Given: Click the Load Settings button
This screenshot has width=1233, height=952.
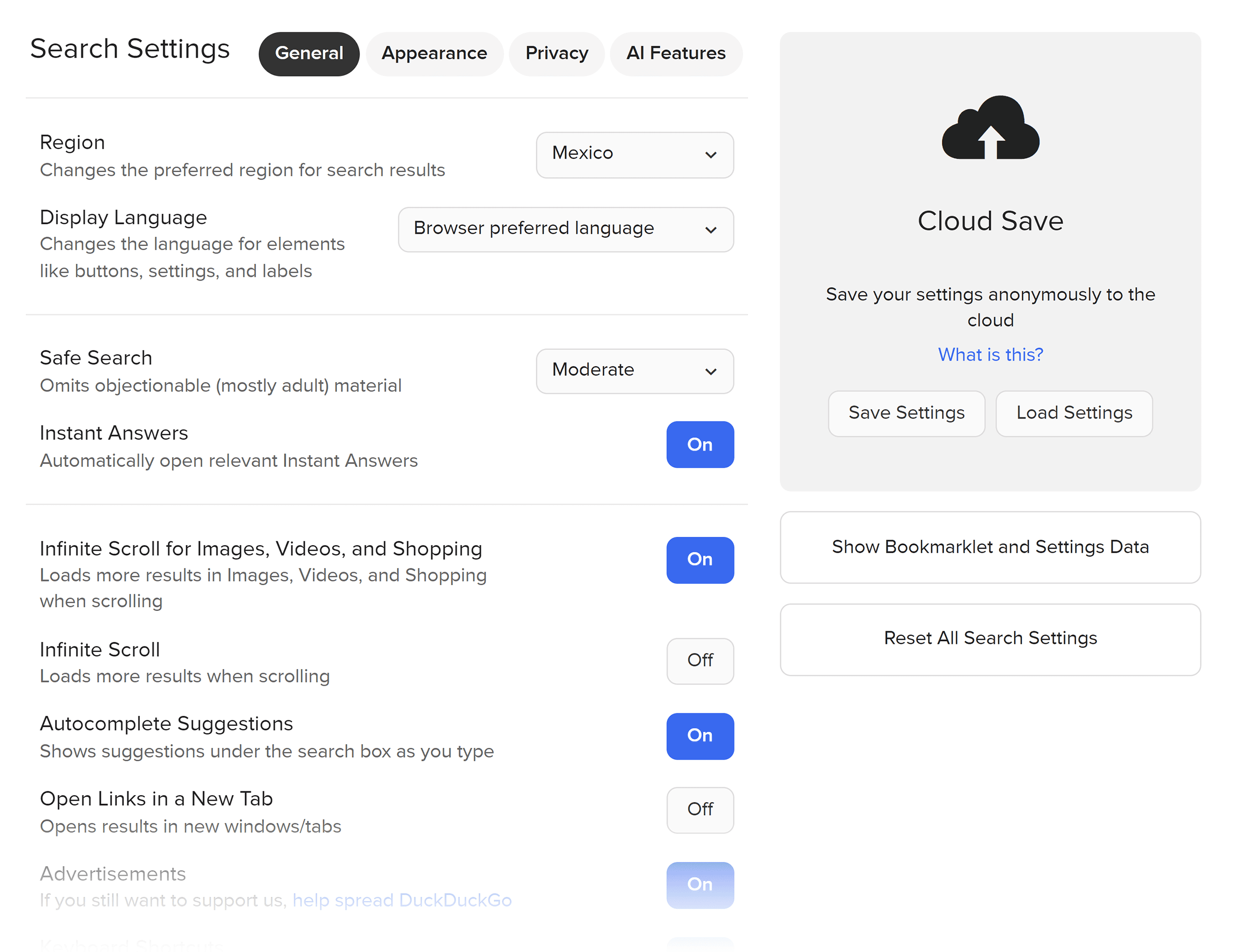Looking at the screenshot, I should [1074, 413].
